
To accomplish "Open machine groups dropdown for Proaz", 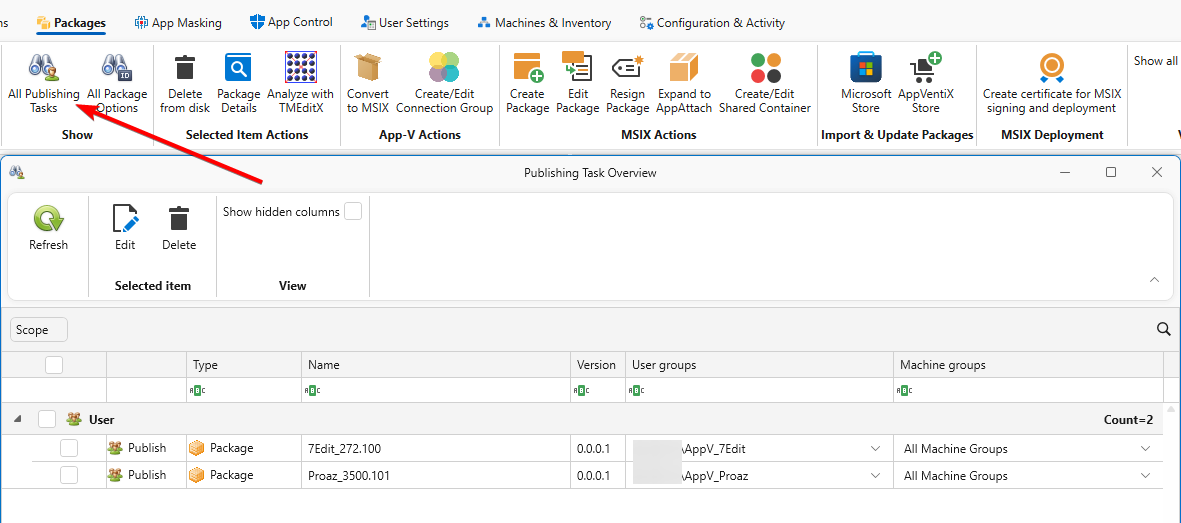I will pyautogui.click(x=1146, y=476).
